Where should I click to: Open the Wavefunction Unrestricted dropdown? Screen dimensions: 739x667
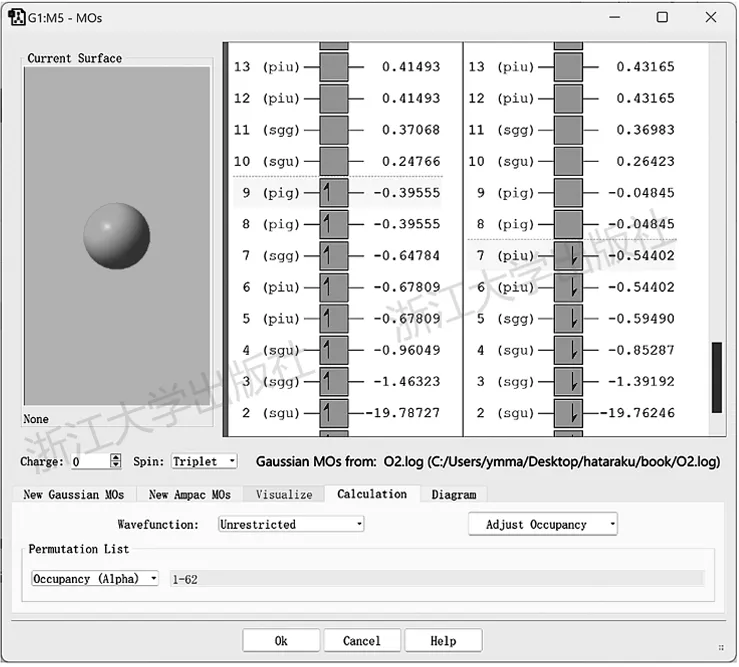pos(291,524)
